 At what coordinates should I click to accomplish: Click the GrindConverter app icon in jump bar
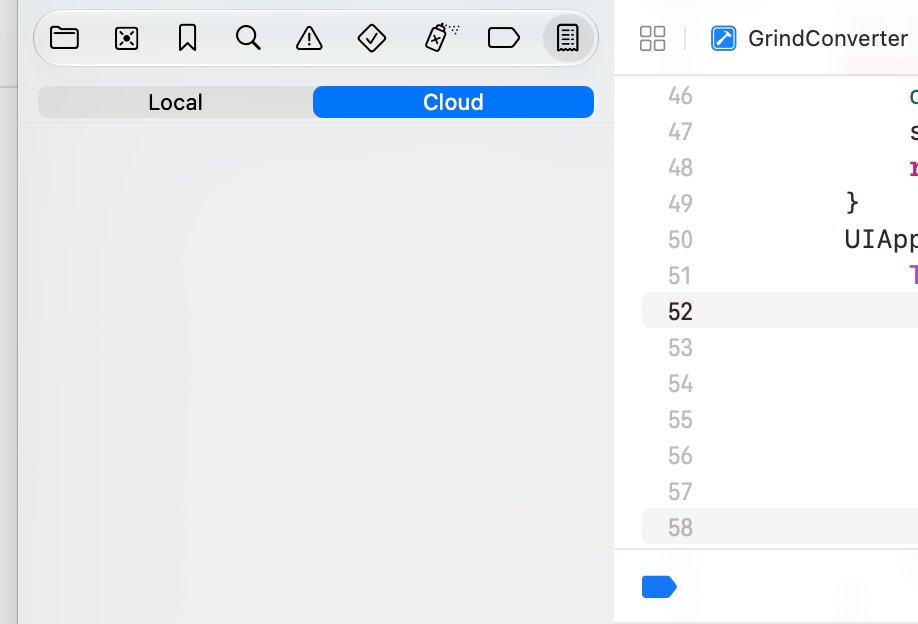click(724, 39)
